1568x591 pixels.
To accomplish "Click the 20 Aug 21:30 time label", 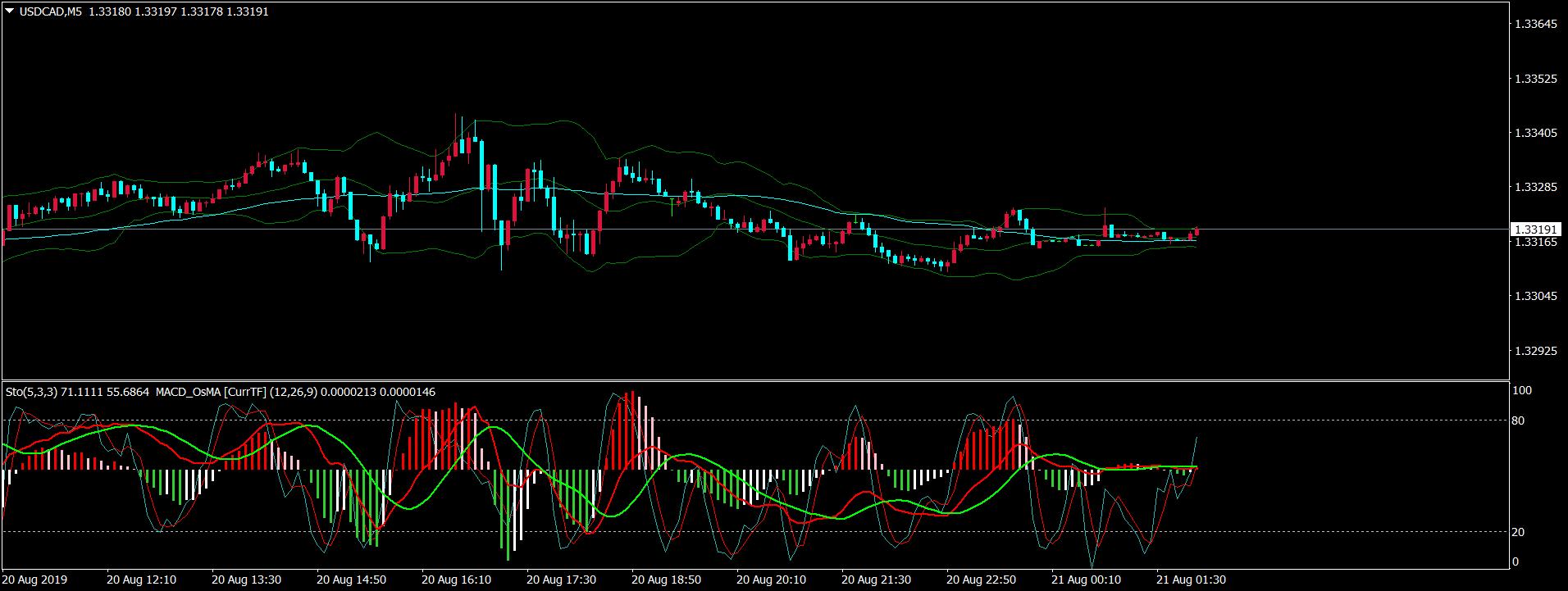I will pyautogui.click(x=877, y=580).
